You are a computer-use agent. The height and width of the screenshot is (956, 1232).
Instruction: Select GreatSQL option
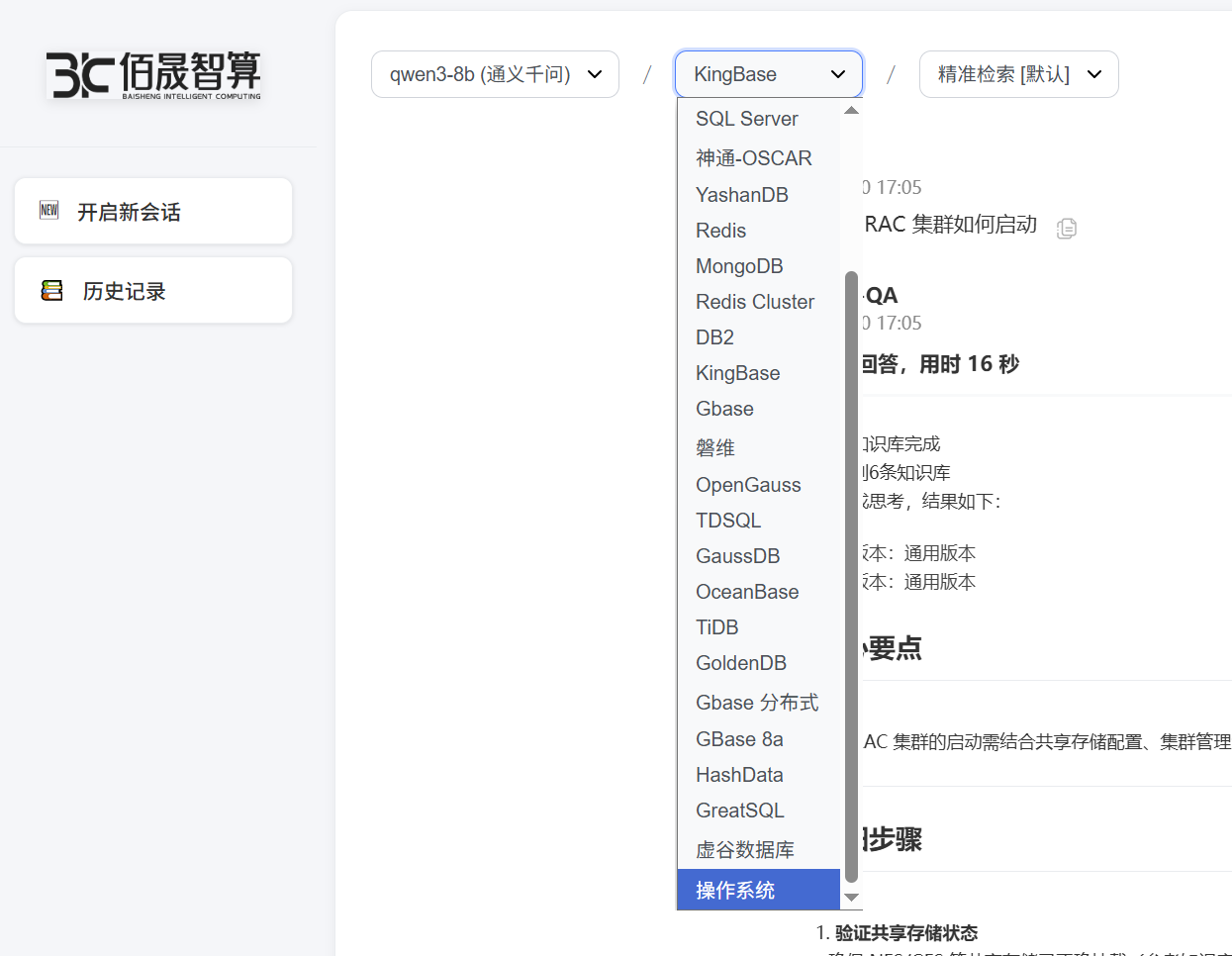tap(759, 811)
